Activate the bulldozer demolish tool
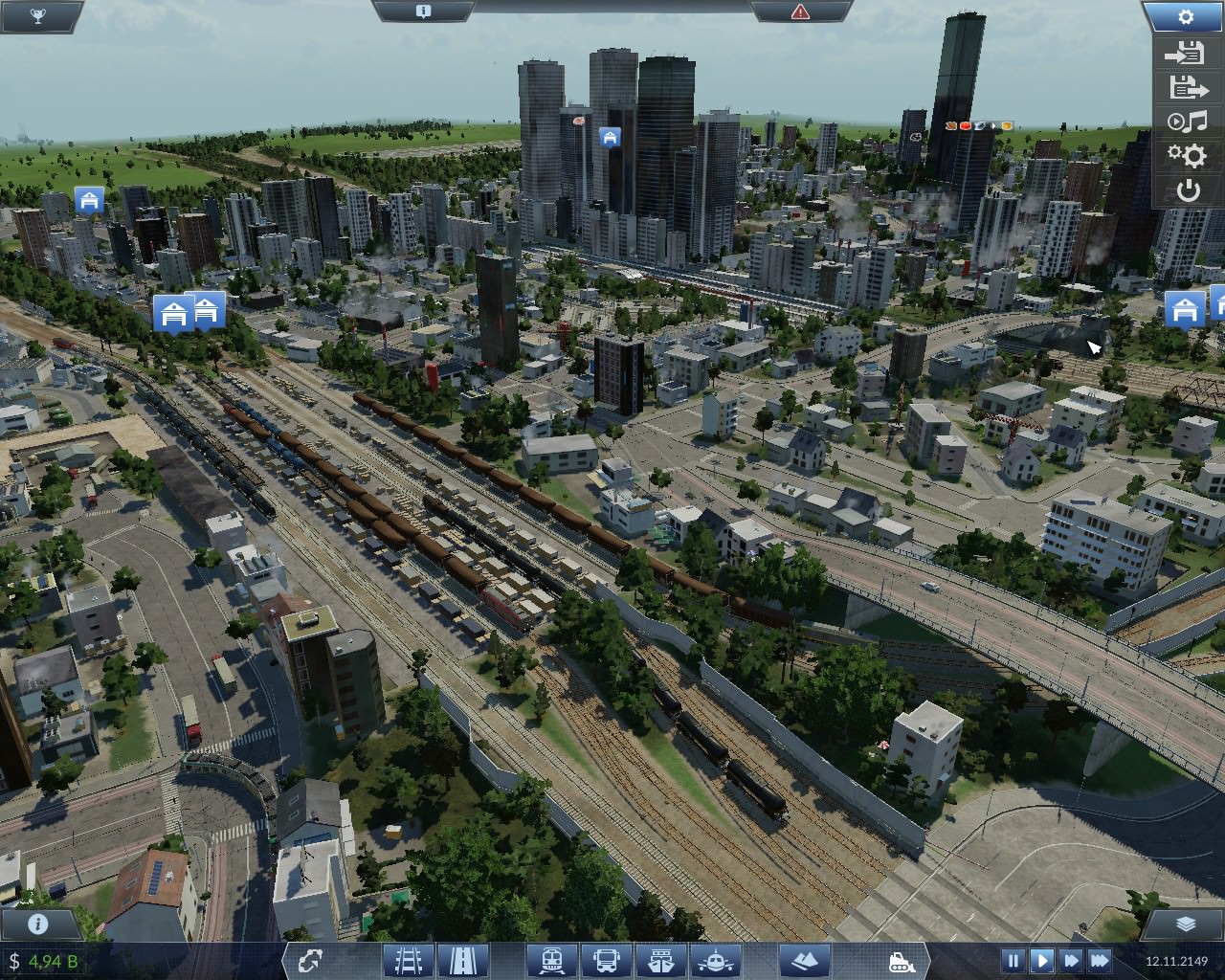The height and width of the screenshot is (980, 1225). tap(902, 960)
